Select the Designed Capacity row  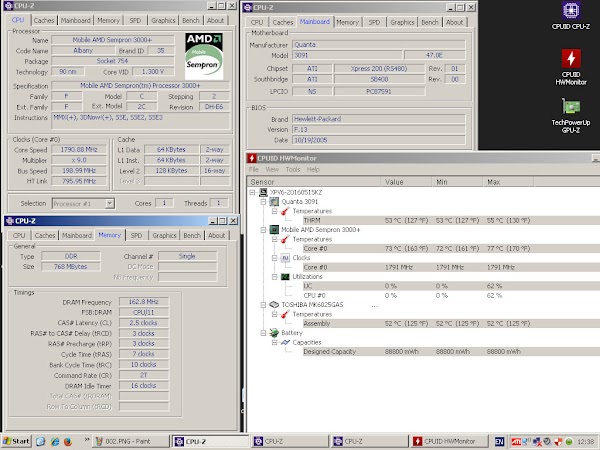(x=451, y=352)
